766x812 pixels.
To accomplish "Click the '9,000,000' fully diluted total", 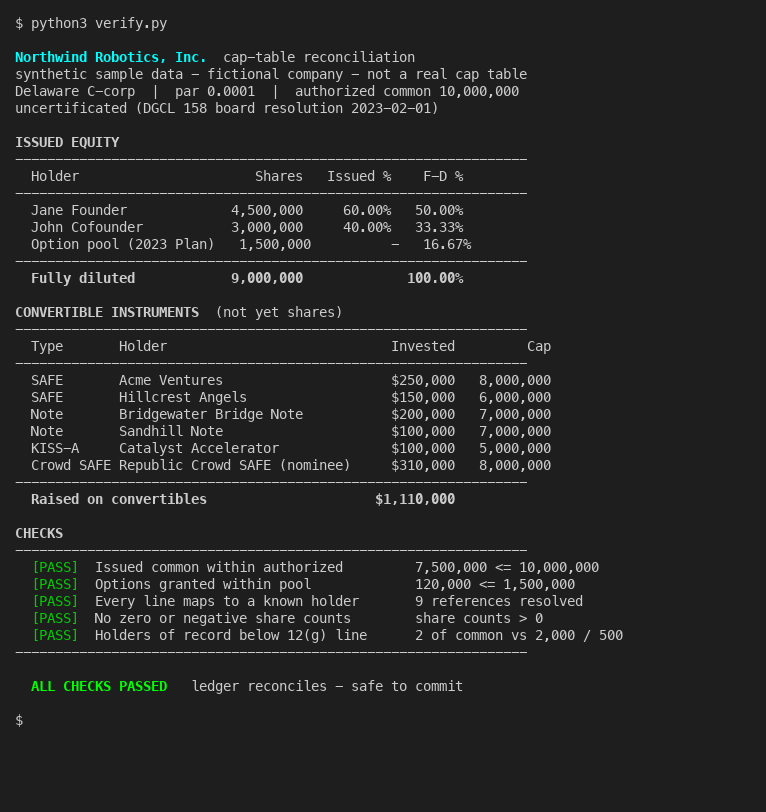I will 267,279.
